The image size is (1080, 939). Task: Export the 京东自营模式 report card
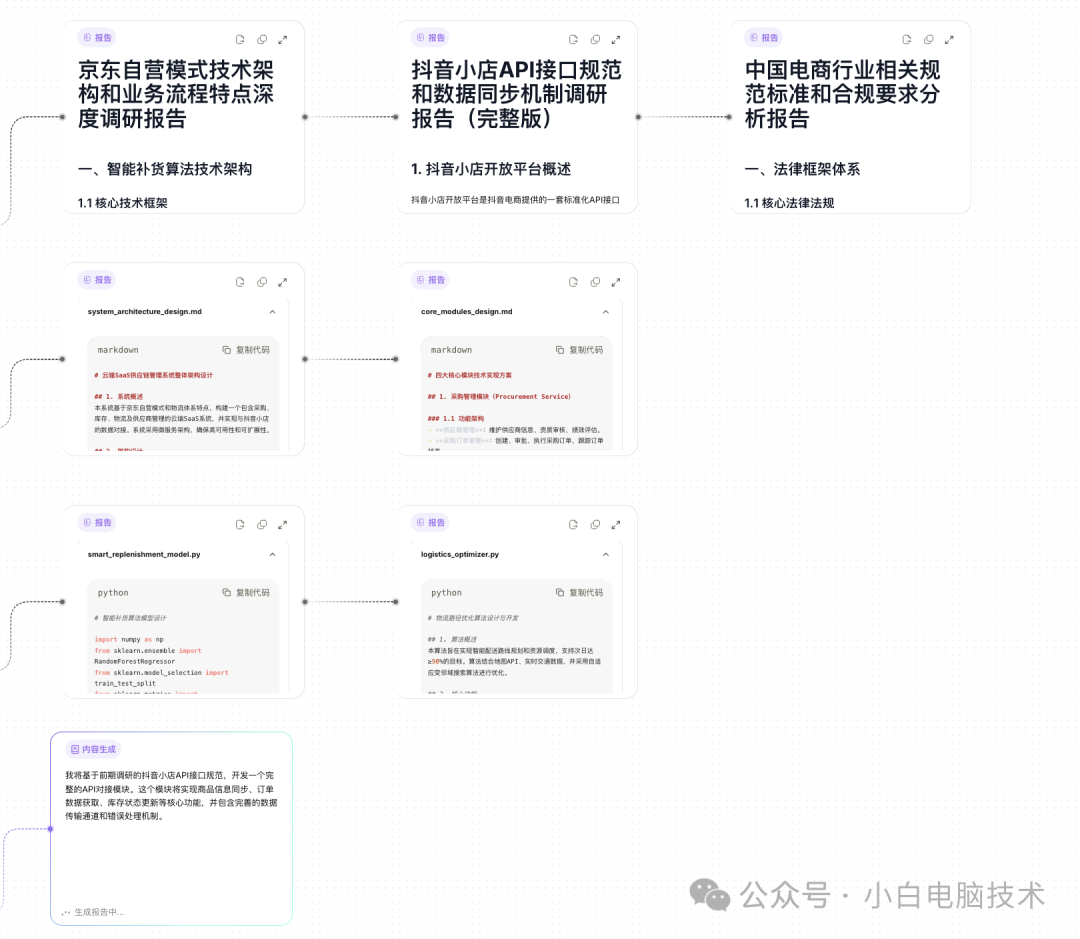pos(240,40)
